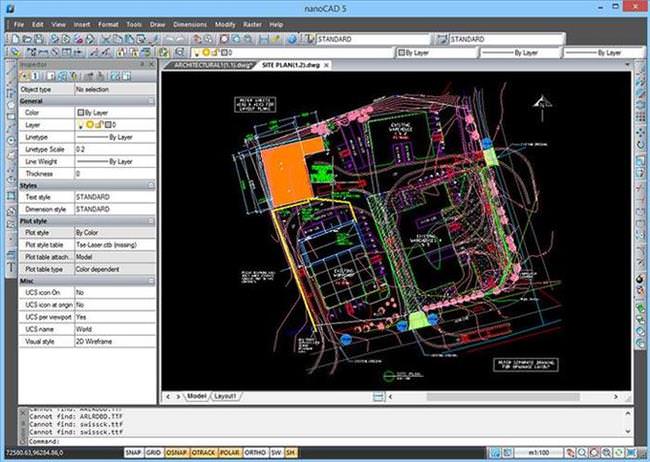The image size is (650, 462).
Task: Switch to ARCHITECTURAL(1.1).dwg tab
Action: pyautogui.click(x=213, y=65)
